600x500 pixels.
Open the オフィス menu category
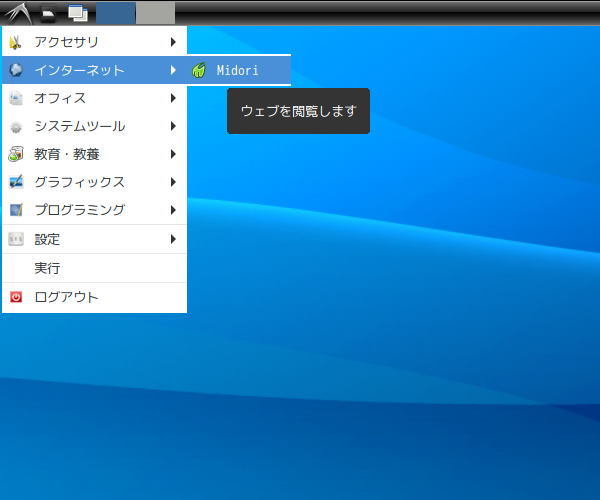click(x=95, y=98)
